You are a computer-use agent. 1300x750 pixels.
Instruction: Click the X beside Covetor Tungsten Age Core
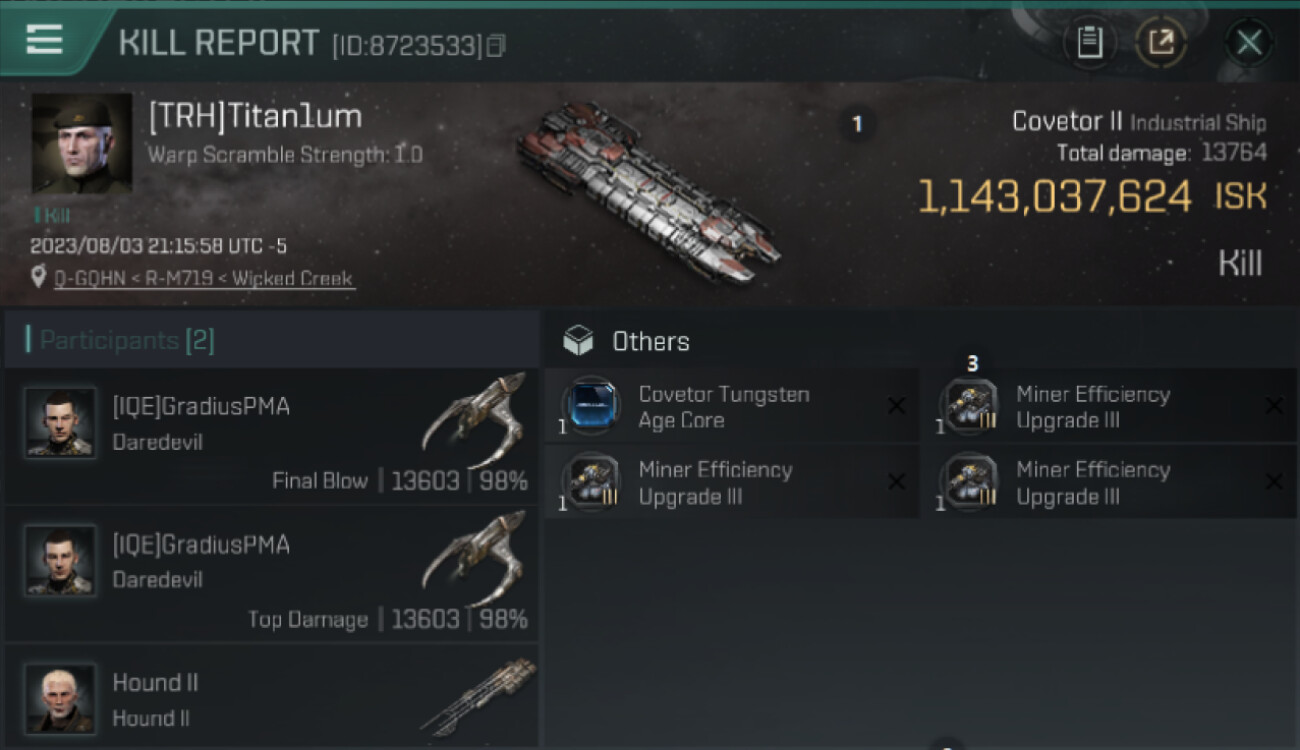point(896,406)
